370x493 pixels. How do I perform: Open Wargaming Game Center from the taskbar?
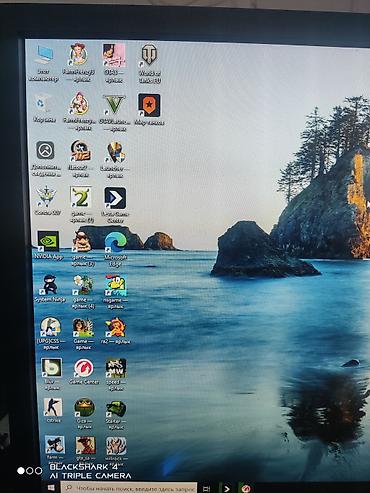246,489
